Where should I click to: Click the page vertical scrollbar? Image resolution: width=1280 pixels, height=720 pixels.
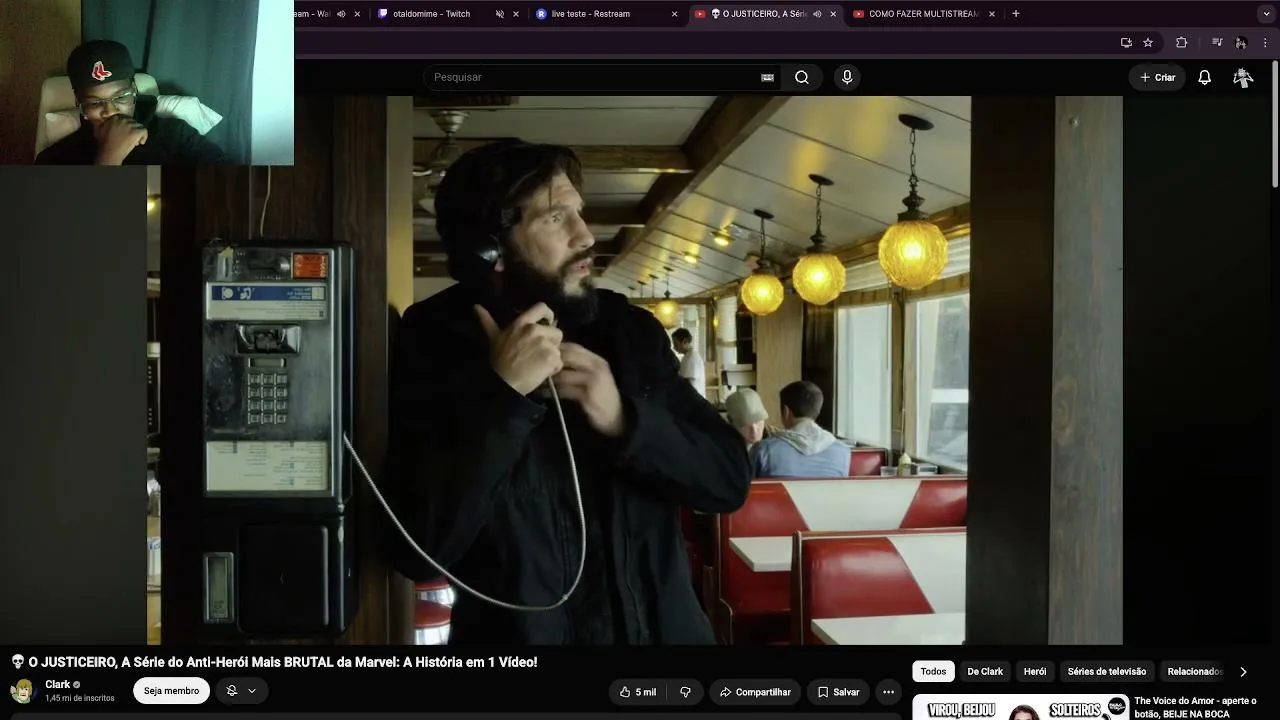coord(1275,123)
